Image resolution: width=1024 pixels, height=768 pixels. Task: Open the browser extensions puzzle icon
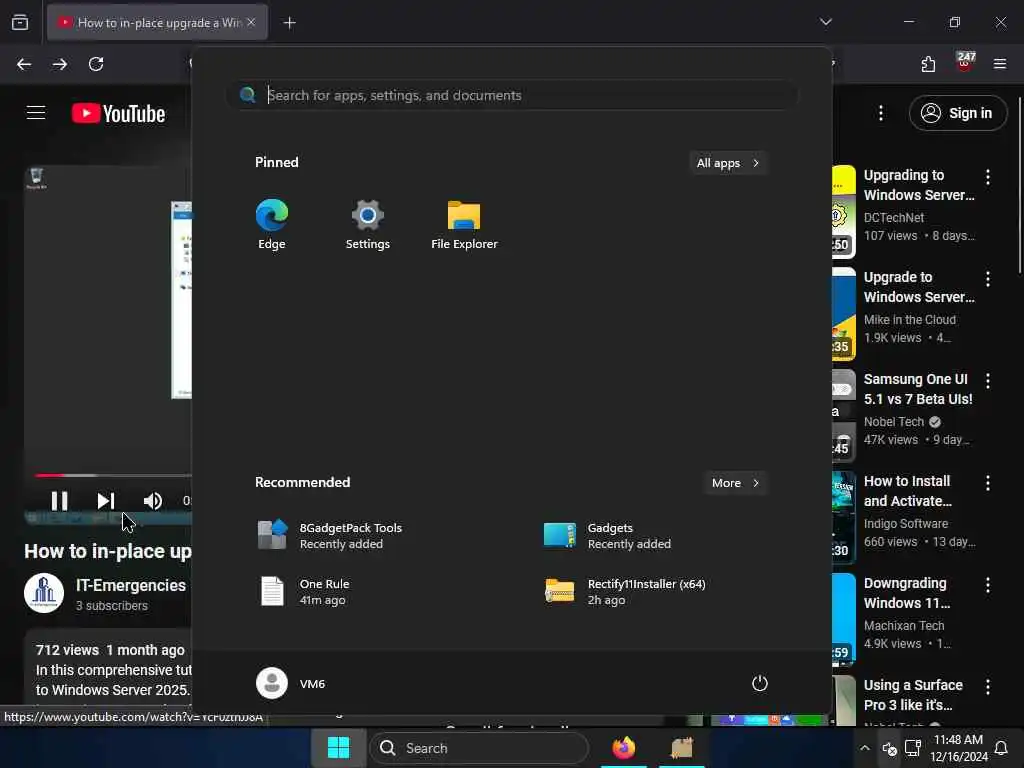(928, 64)
